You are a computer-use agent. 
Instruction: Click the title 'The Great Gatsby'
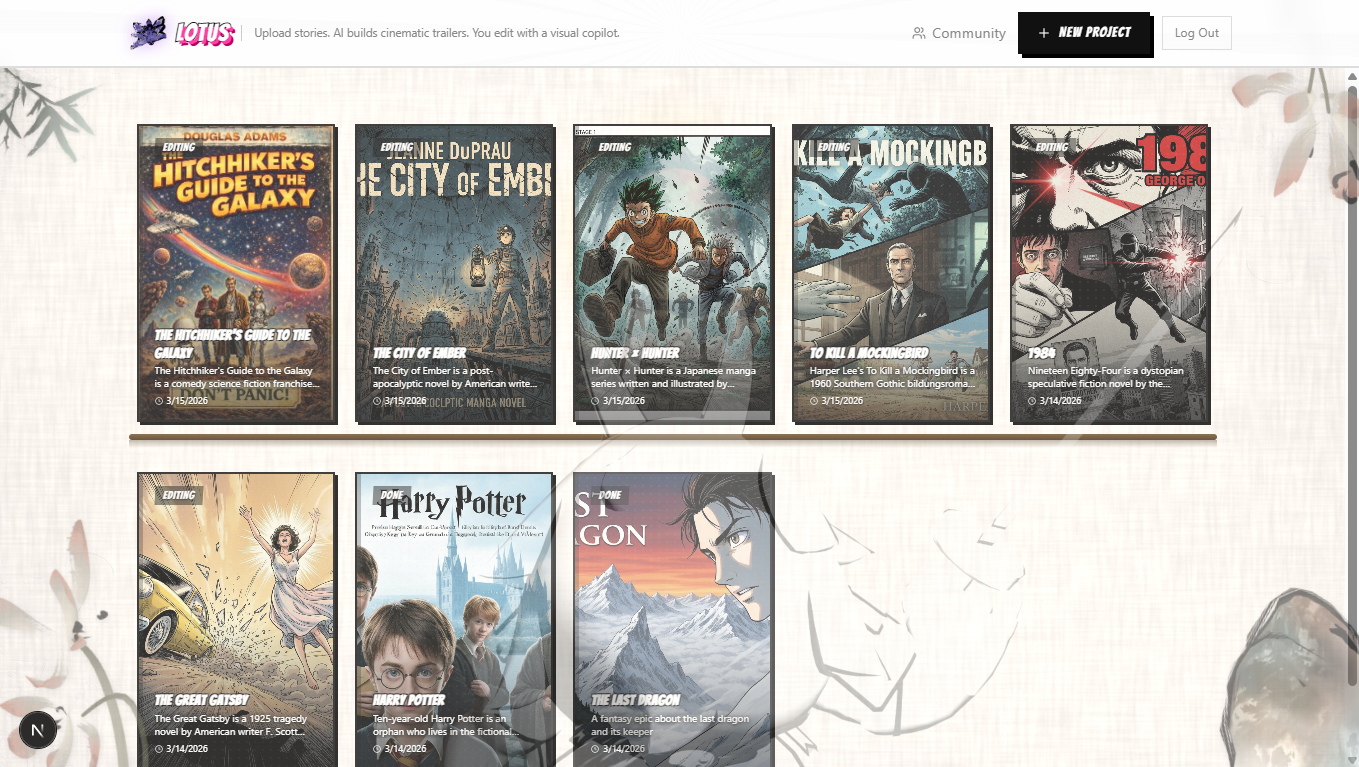(x=202, y=700)
